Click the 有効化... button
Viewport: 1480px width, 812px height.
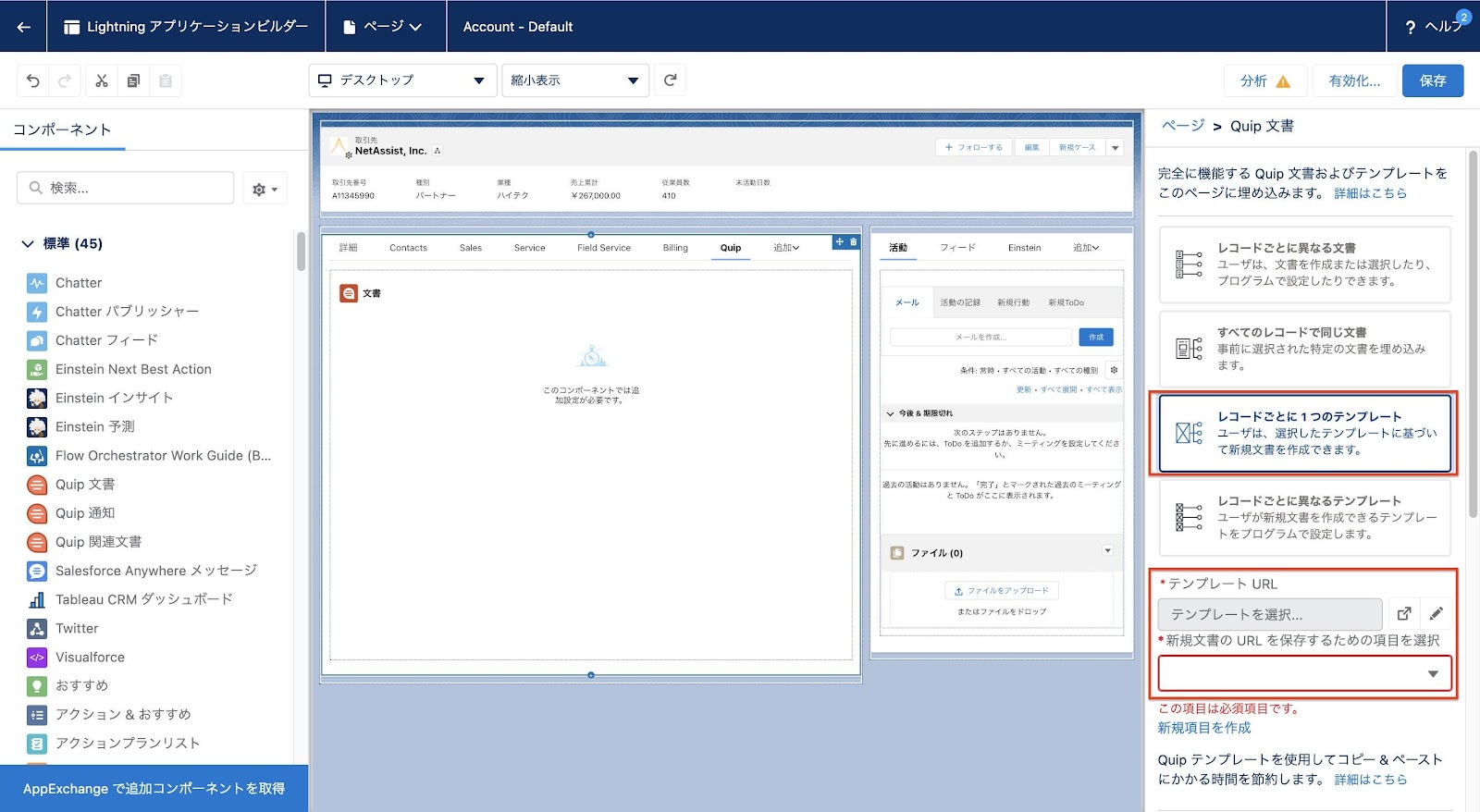(1354, 80)
